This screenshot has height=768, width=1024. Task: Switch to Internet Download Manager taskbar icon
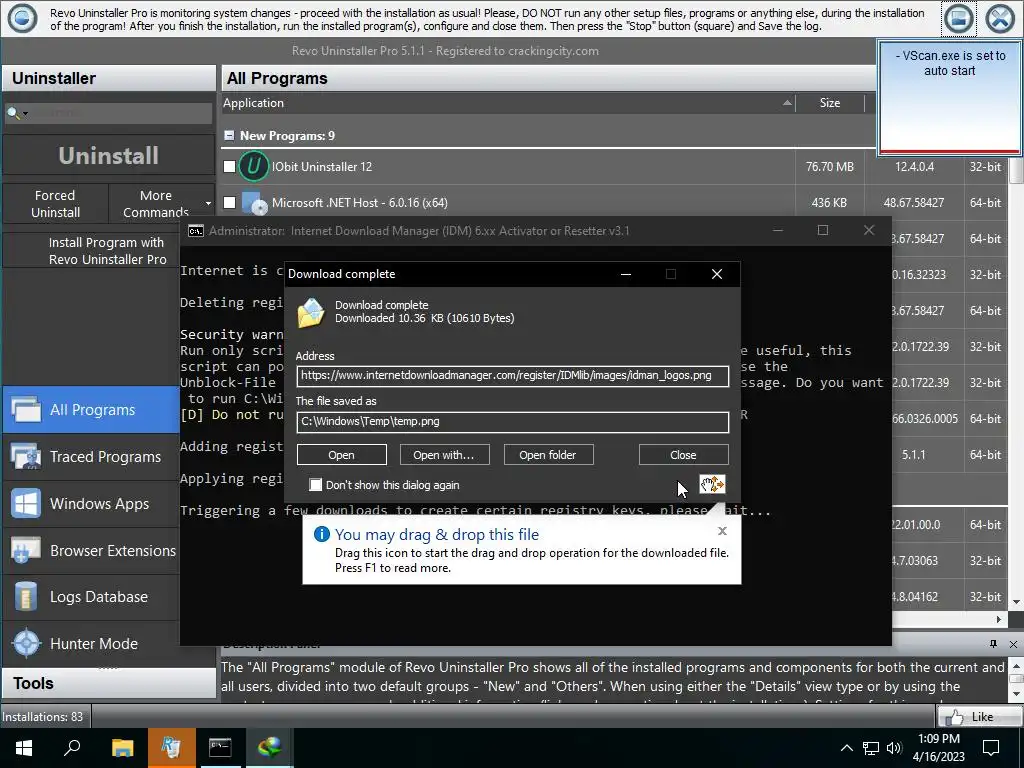pyautogui.click(x=269, y=748)
